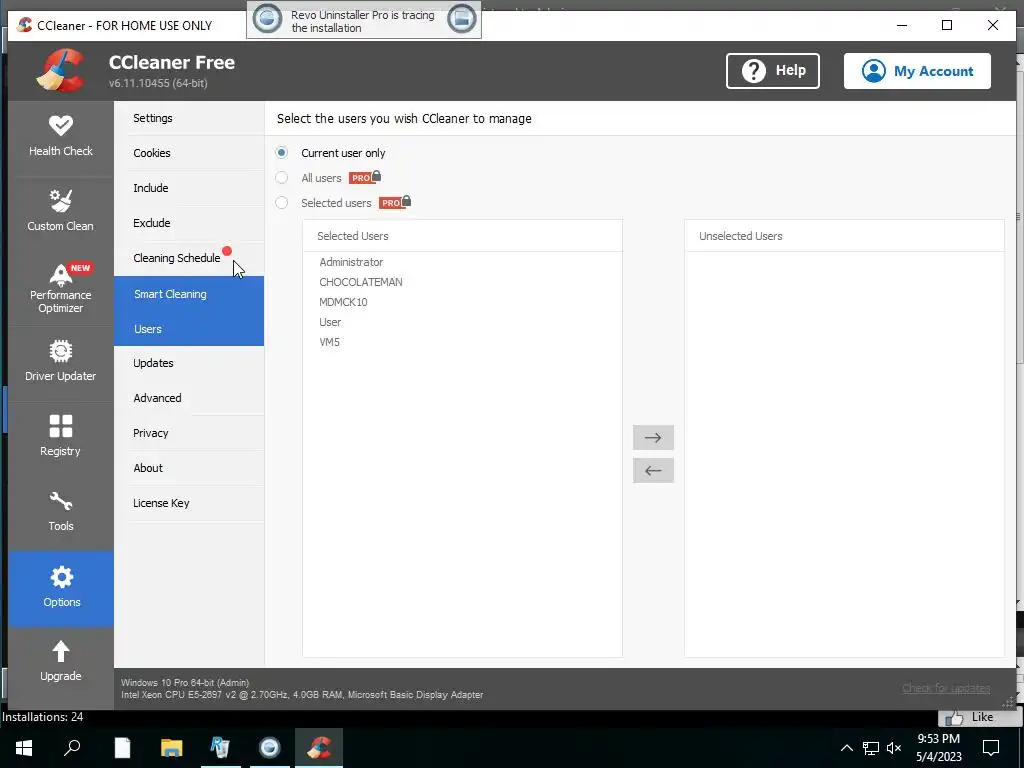
Task: Open the Health Check section
Action: pyautogui.click(x=61, y=138)
